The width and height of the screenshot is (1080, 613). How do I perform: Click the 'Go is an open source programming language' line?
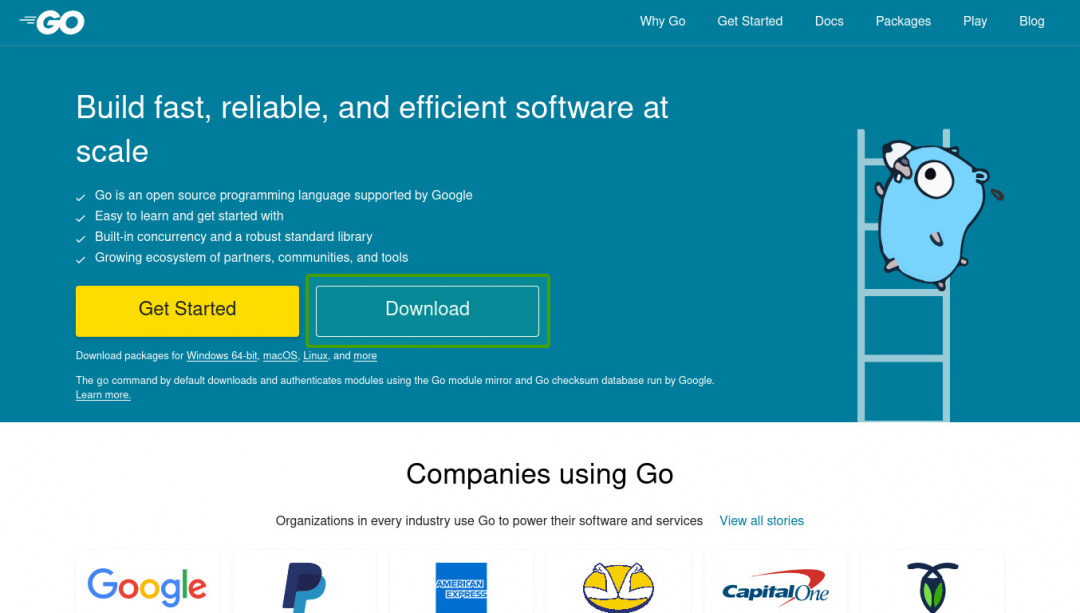pyautogui.click(x=283, y=196)
